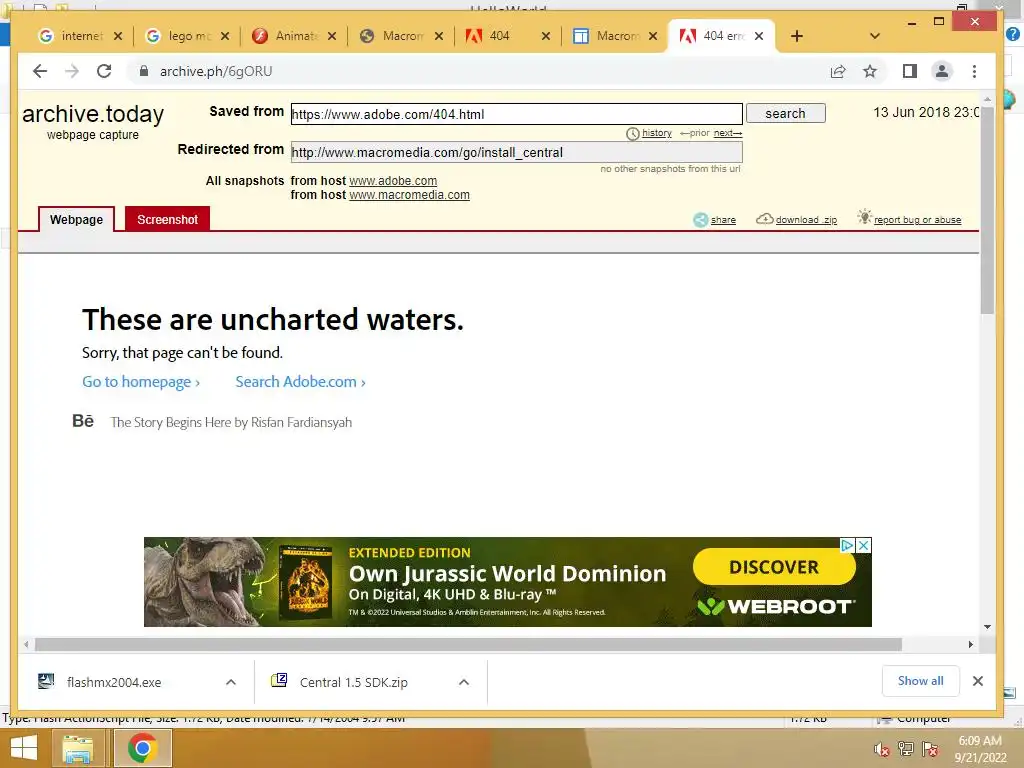Open File Explorer from taskbar
The height and width of the screenshot is (768, 1024).
pos(78,748)
